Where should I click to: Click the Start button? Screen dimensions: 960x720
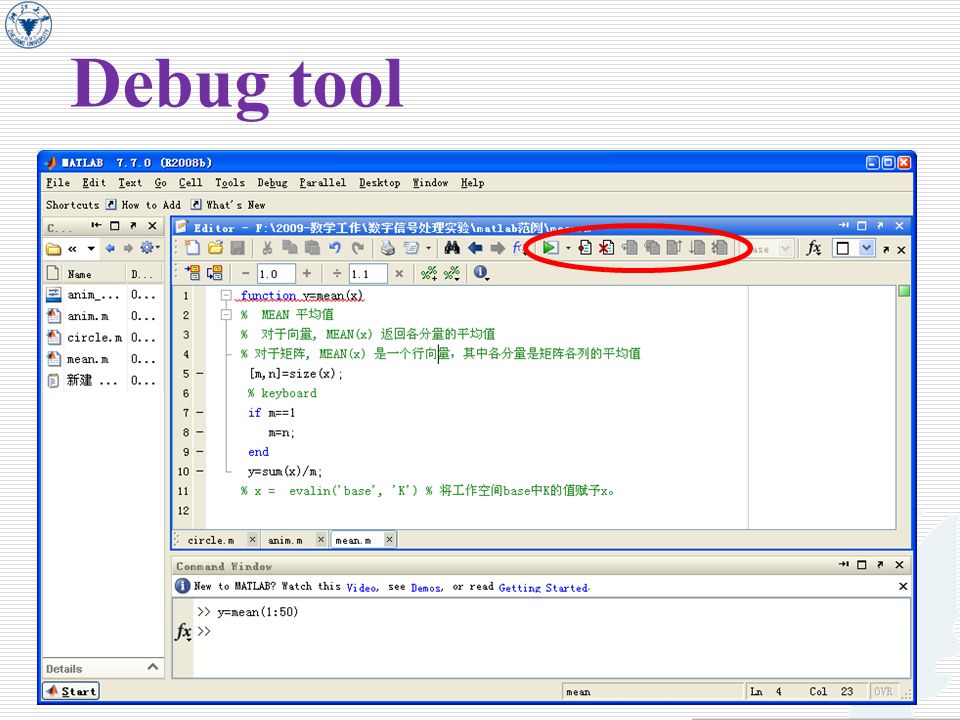click(x=72, y=691)
